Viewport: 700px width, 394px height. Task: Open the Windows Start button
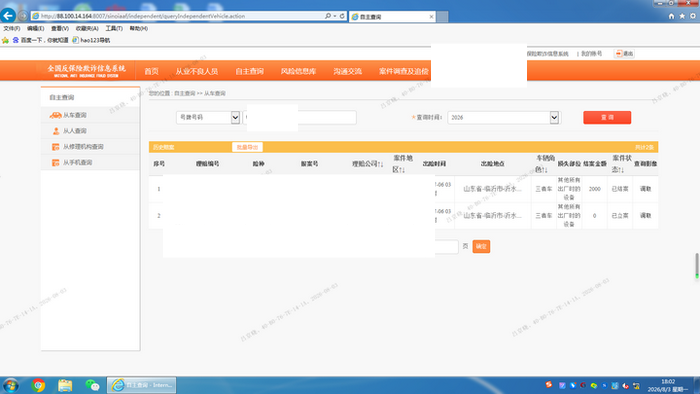[x=11, y=385]
